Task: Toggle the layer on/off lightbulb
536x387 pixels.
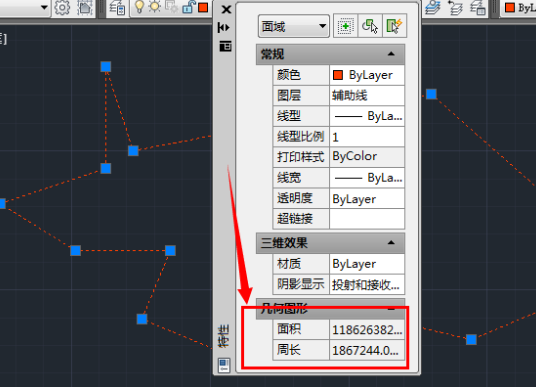Action: (139, 7)
